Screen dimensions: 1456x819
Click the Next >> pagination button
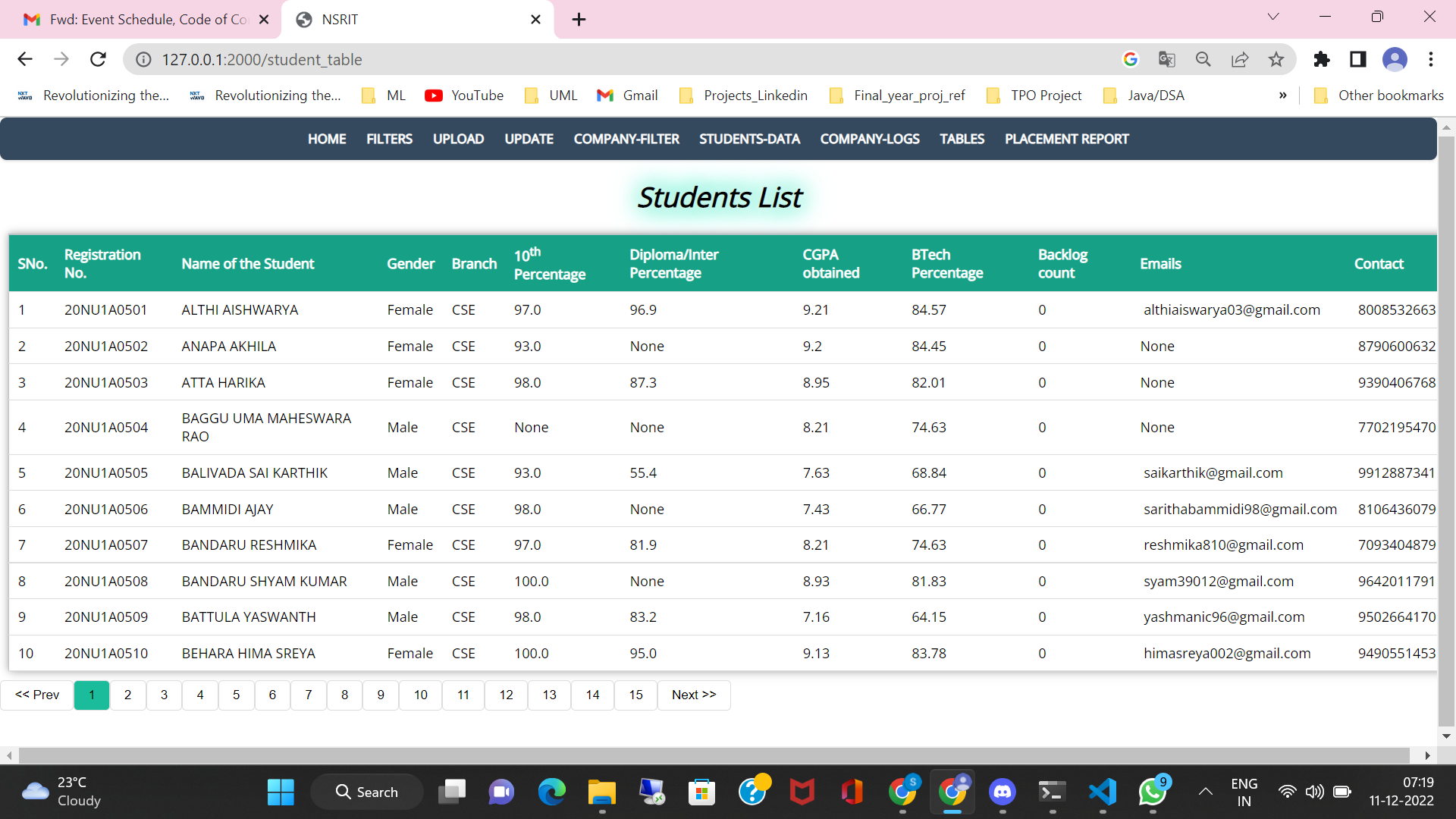[x=693, y=695]
